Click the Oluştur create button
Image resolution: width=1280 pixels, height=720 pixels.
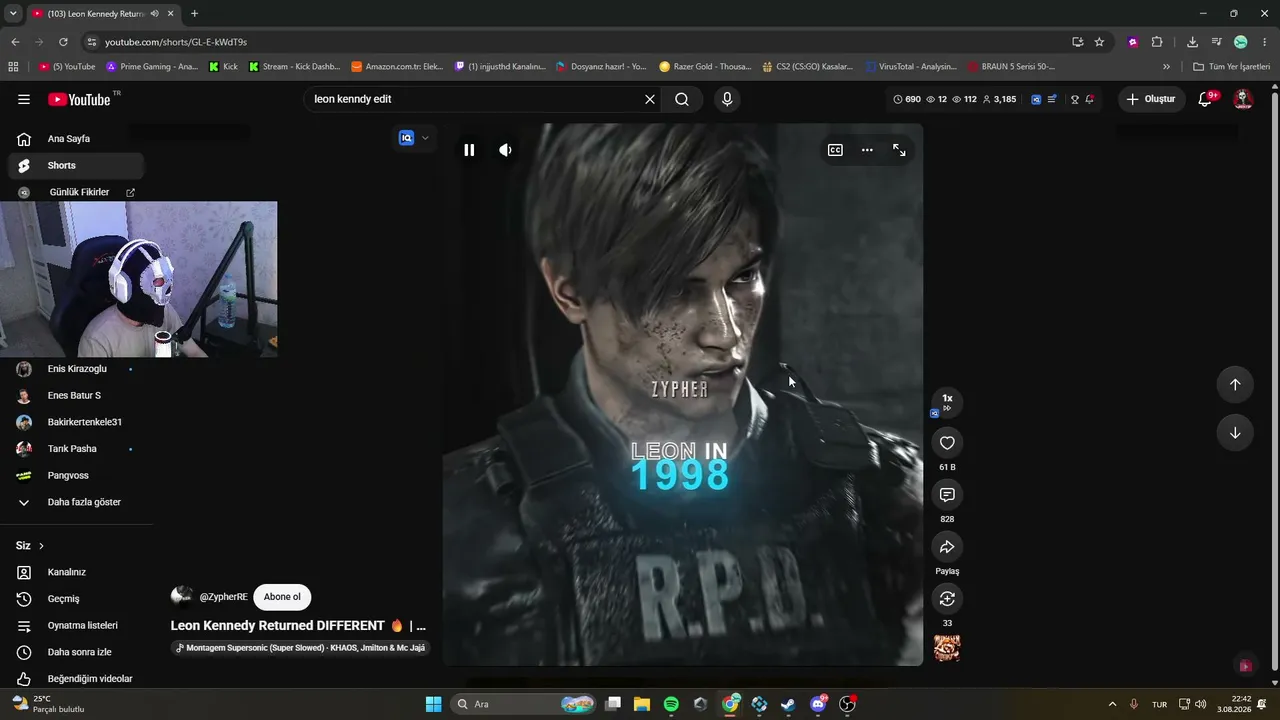1151,99
